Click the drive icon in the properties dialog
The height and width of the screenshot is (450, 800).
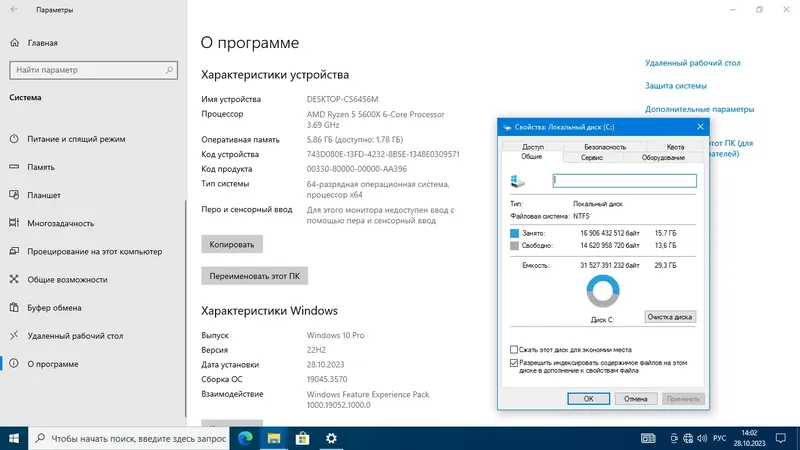518,181
